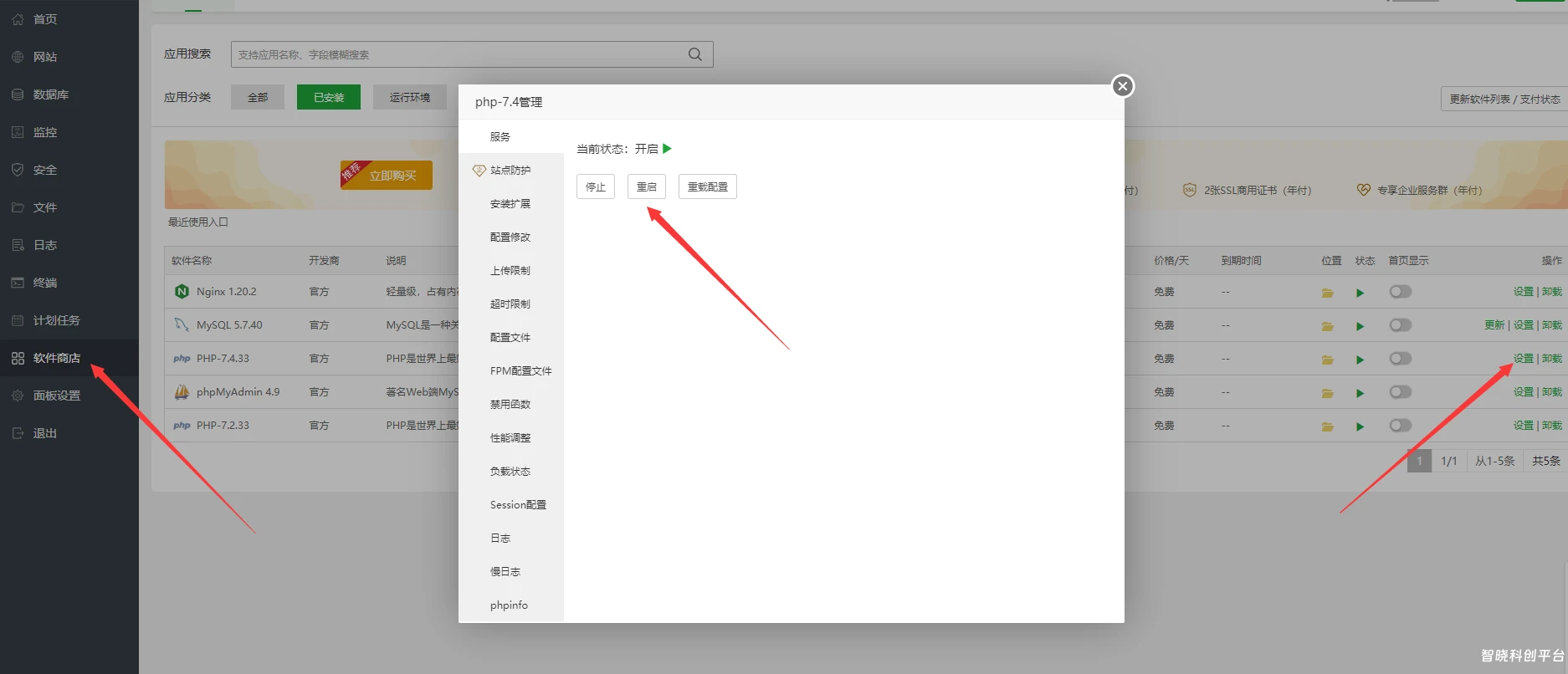Image resolution: width=1568 pixels, height=674 pixels.
Task: Click the phpMyAdmin 4.9 status play icon
Action: pyautogui.click(x=1360, y=393)
